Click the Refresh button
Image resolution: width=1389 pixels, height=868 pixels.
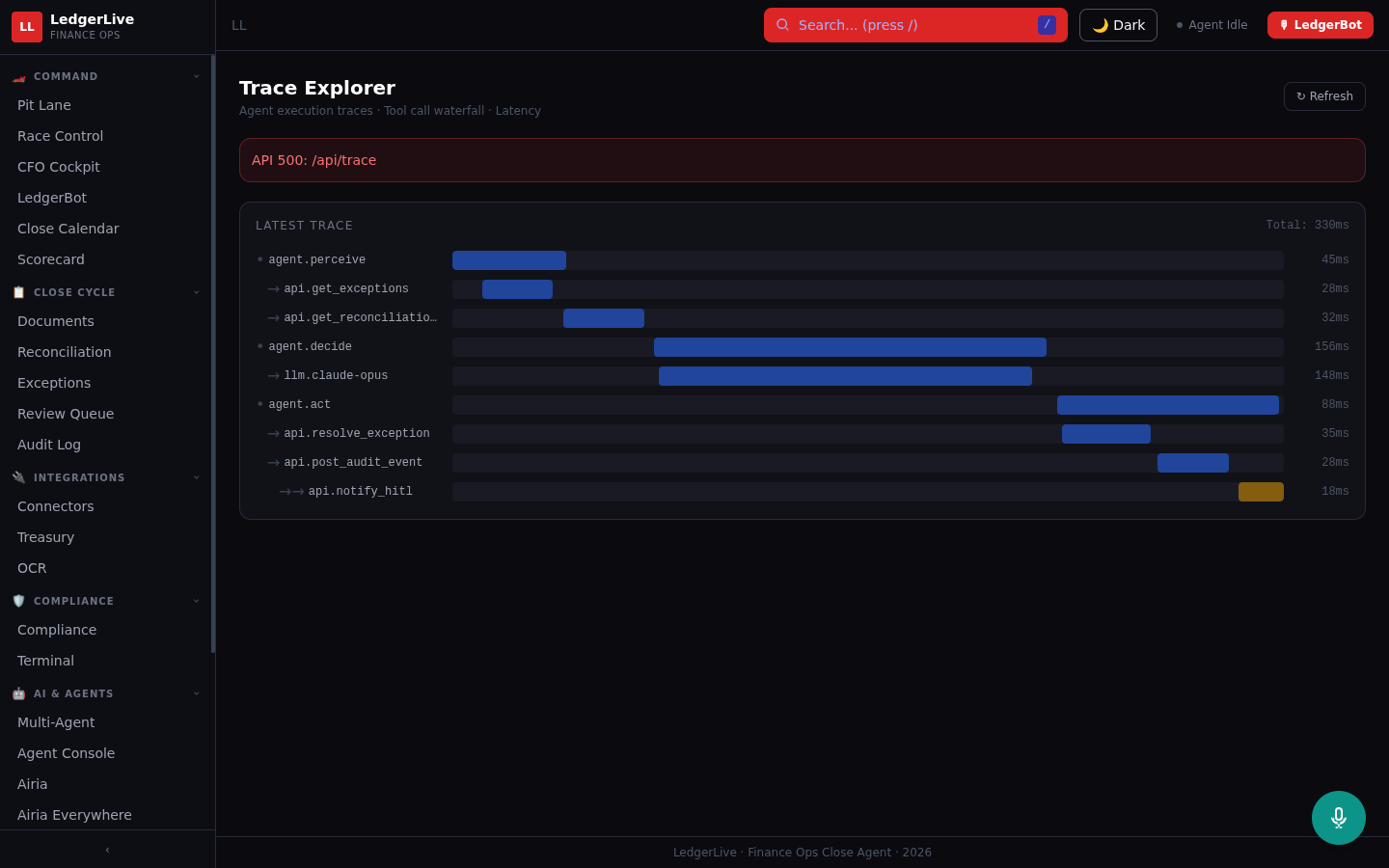point(1324,96)
